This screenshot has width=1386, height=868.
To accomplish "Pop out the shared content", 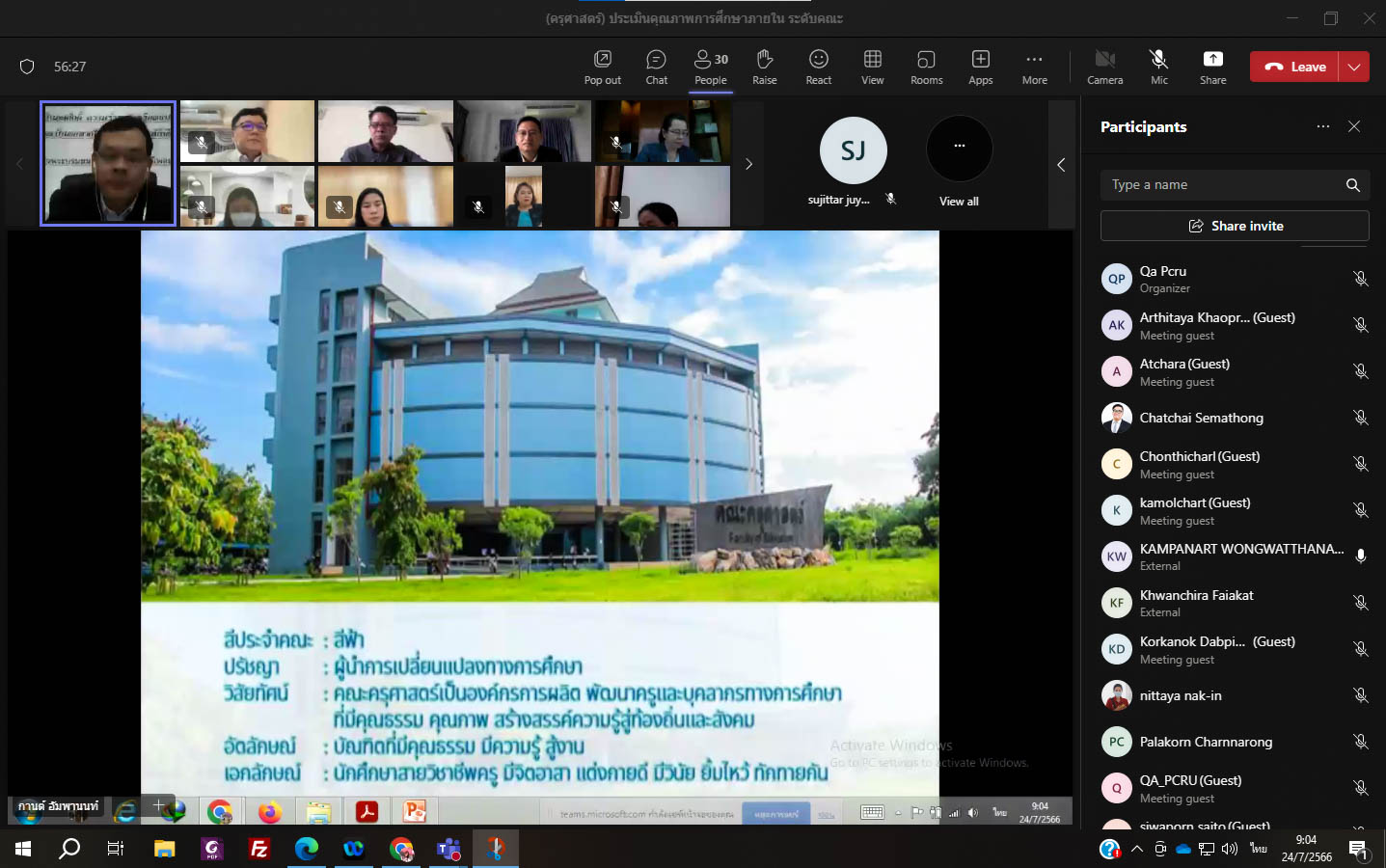I will pyautogui.click(x=602, y=67).
